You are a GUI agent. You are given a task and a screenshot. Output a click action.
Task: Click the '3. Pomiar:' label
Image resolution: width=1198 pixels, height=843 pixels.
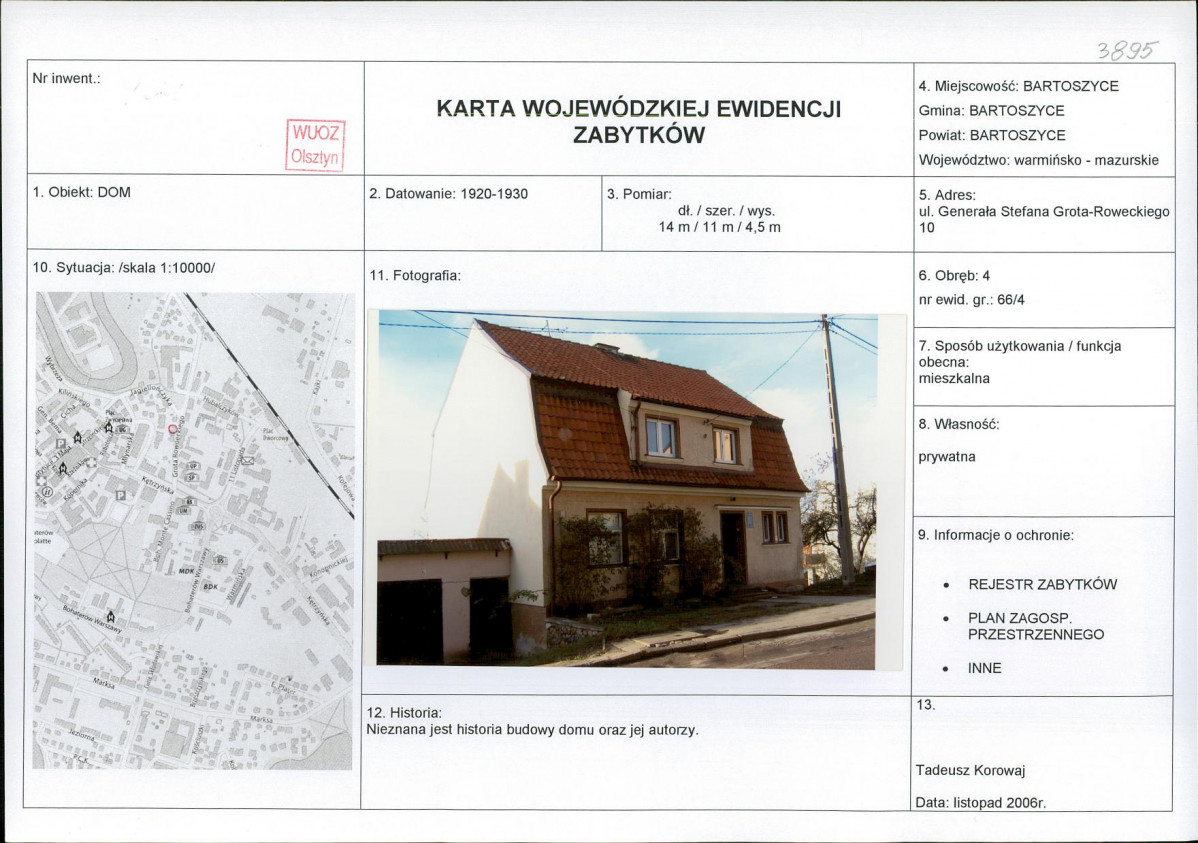[x=639, y=194]
